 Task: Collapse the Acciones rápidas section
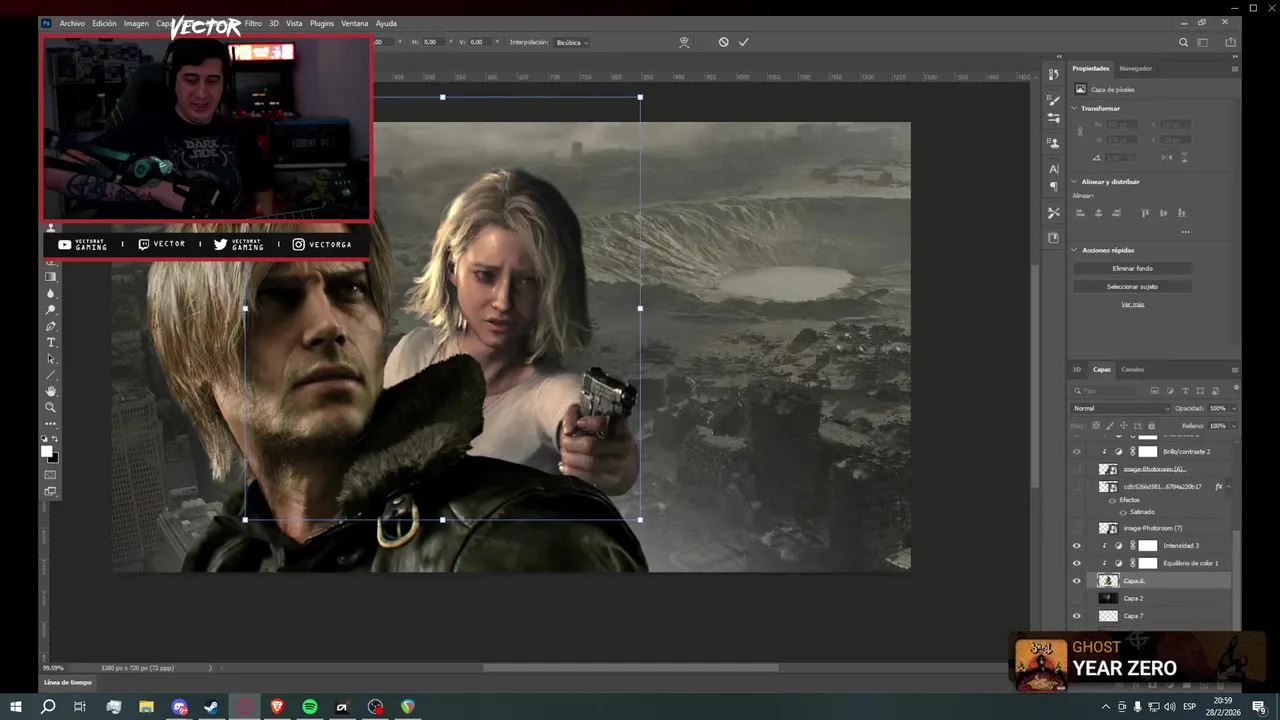1075,250
